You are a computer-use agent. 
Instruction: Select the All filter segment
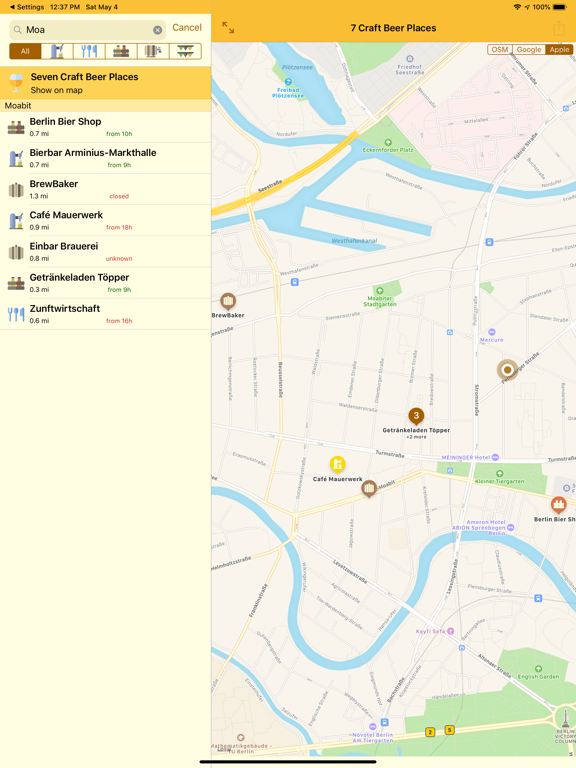point(25,51)
